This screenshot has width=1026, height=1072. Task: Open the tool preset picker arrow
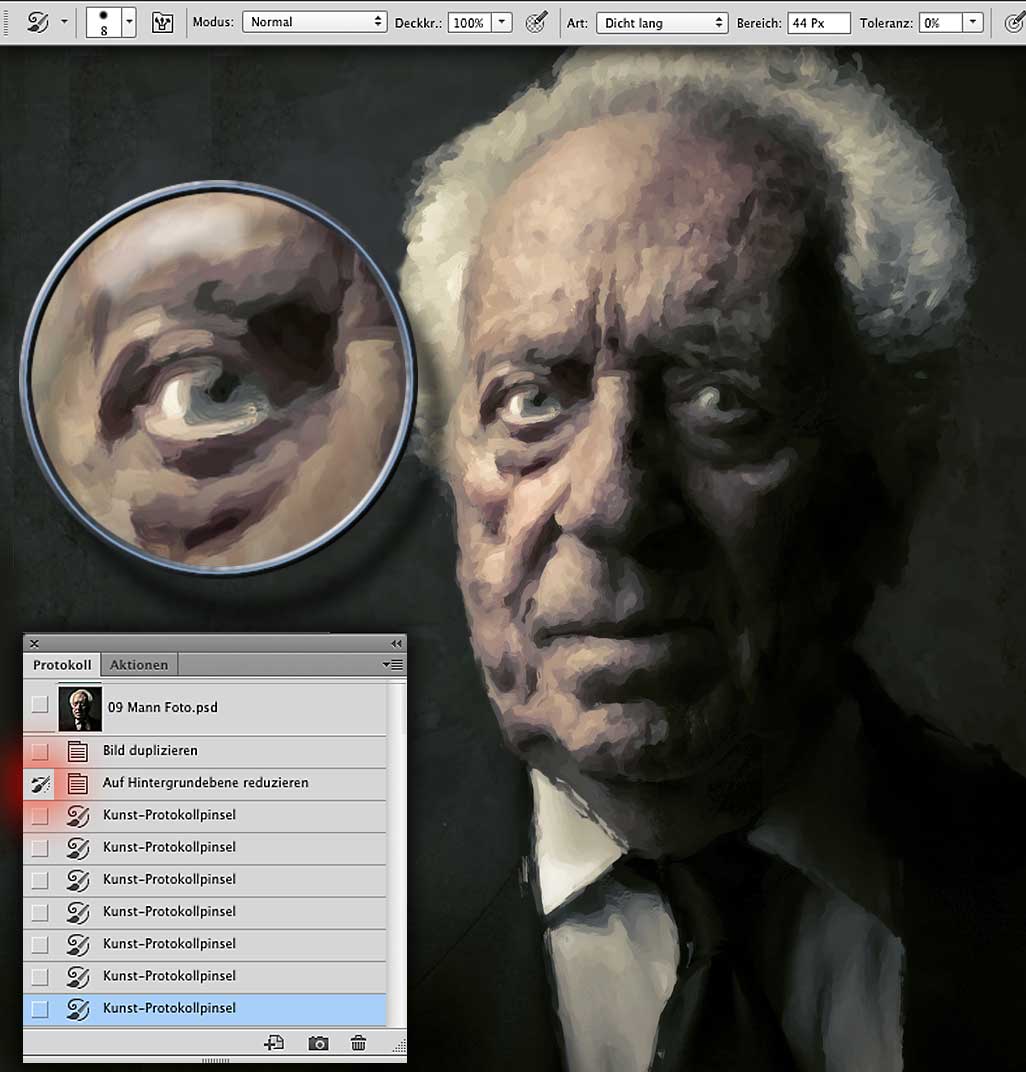click(x=64, y=22)
